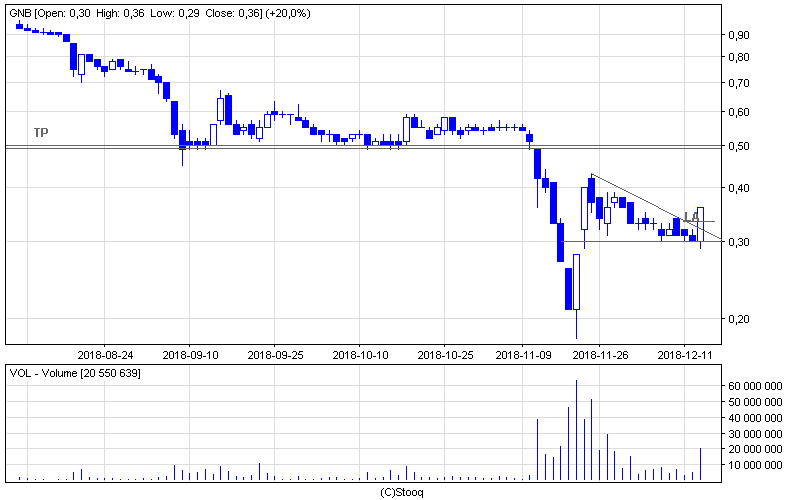Image resolution: width=800 pixels, height=500 pixels.
Task: Click the 0,60 price axis label
Action: [x=739, y=112]
